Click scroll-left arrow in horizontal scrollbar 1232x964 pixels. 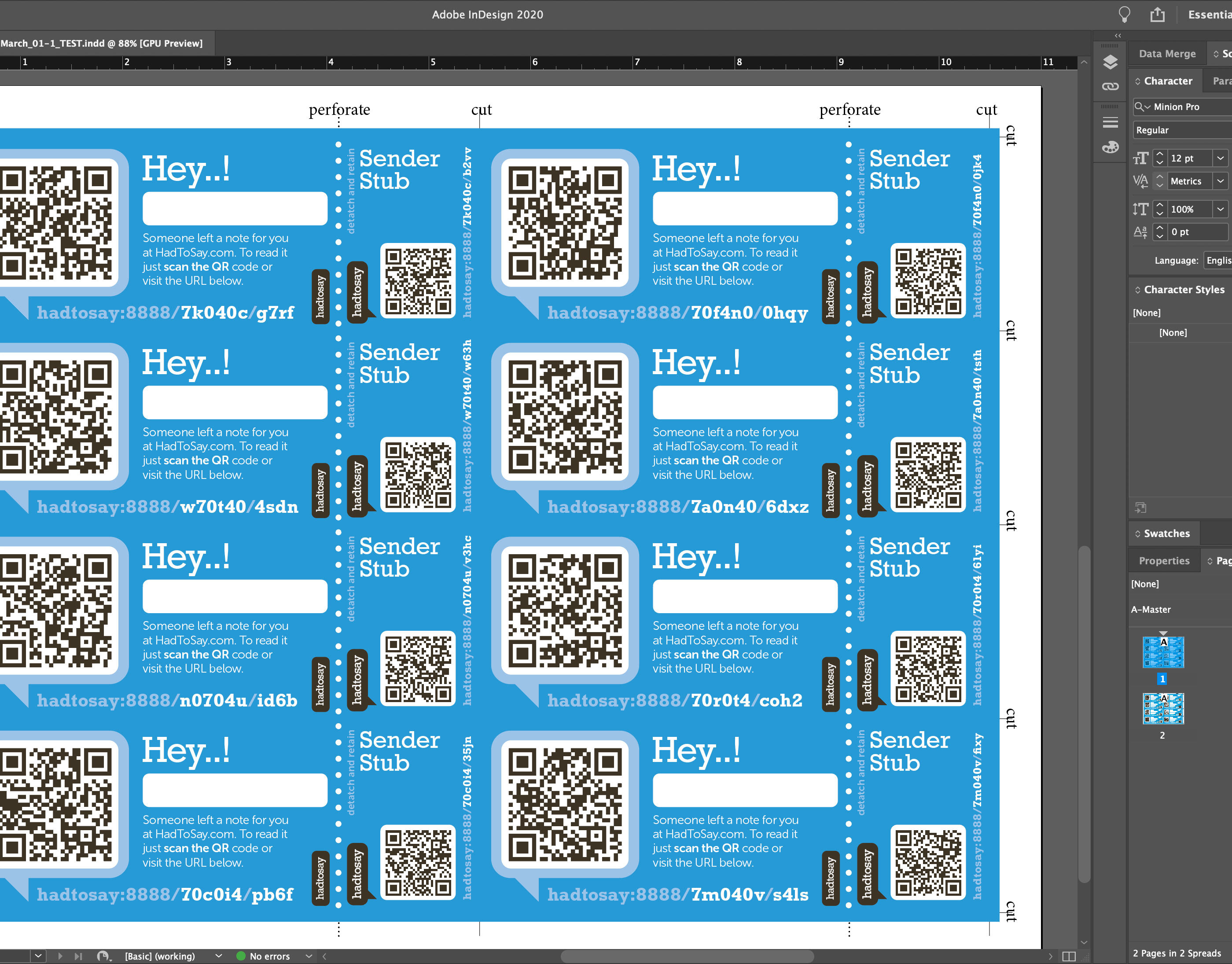click(x=324, y=956)
